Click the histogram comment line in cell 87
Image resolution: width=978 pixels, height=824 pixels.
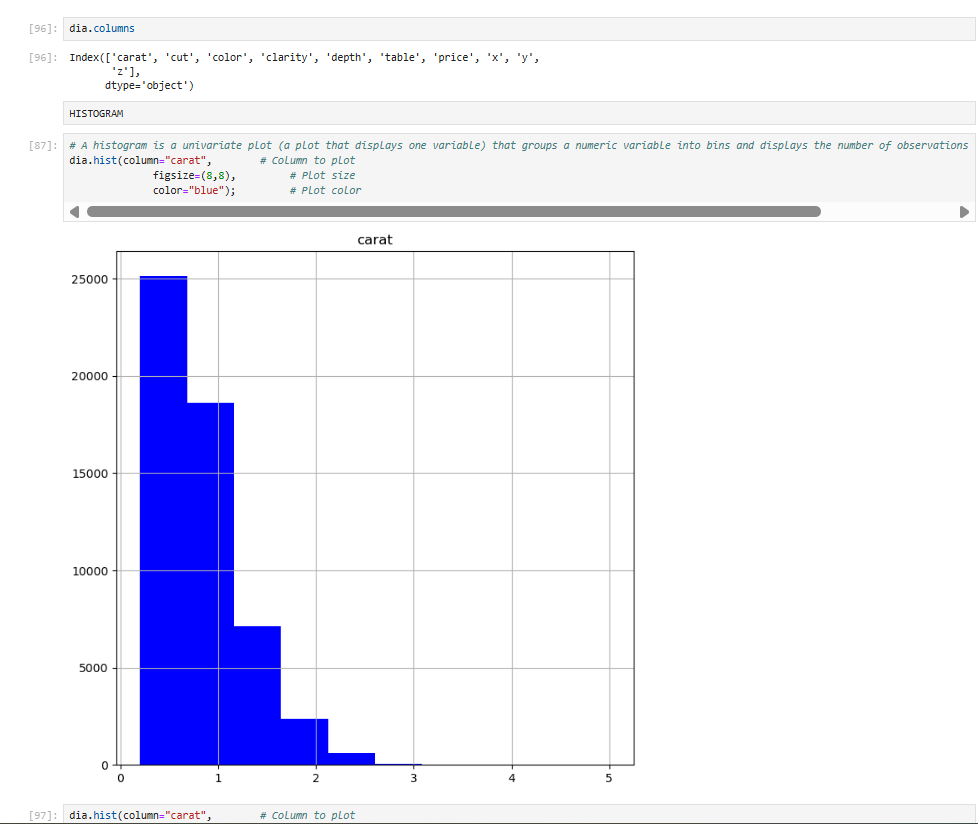[x=519, y=145]
